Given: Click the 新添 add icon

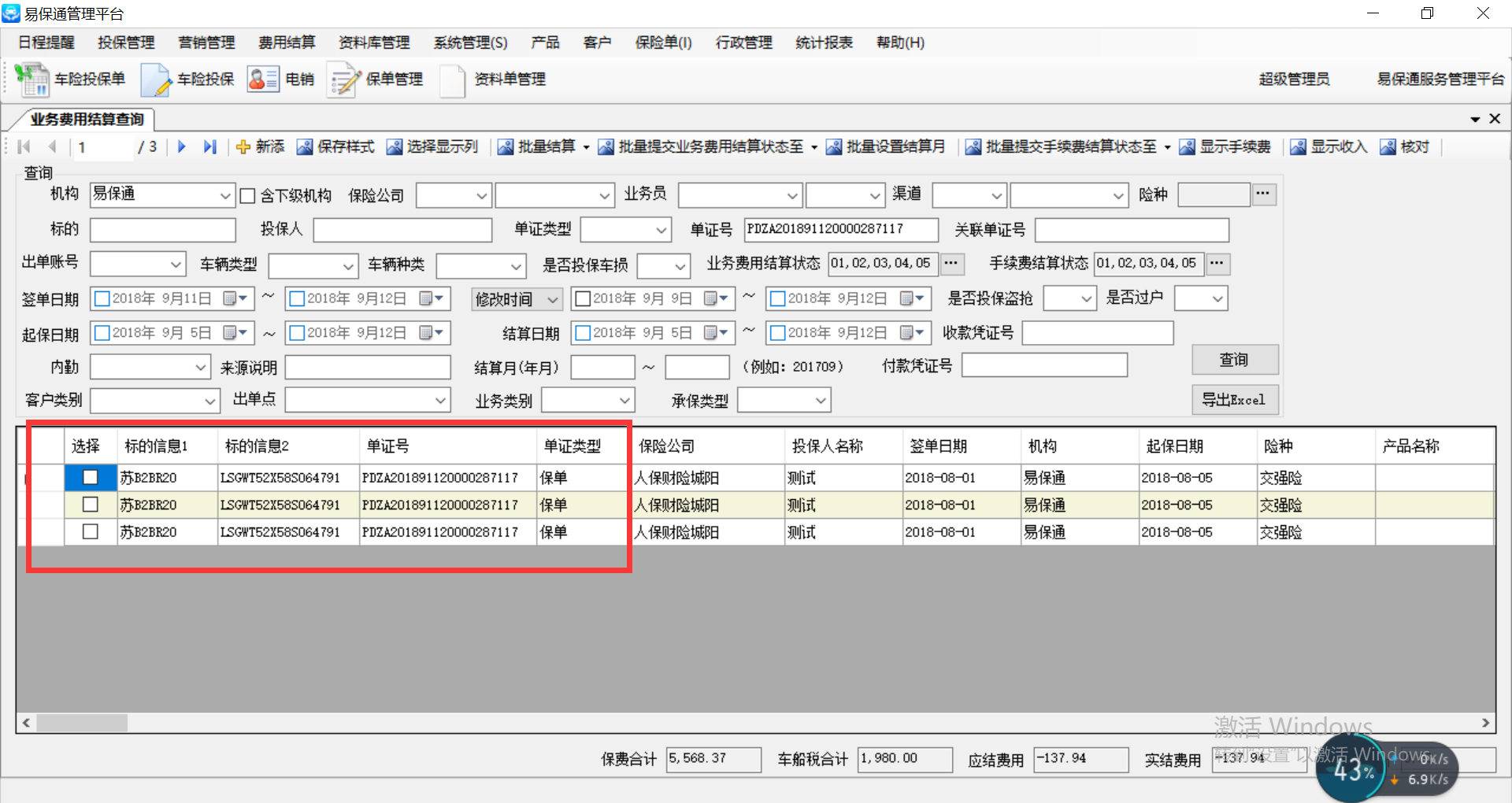Looking at the screenshot, I should tap(243, 147).
